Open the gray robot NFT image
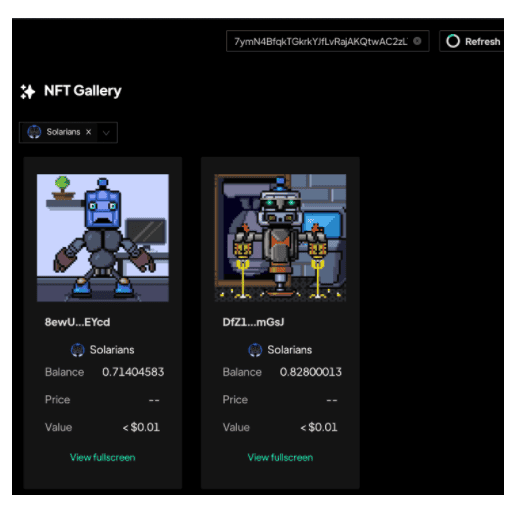The width and height of the screenshot is (518, 505). [x=280, y=238]
